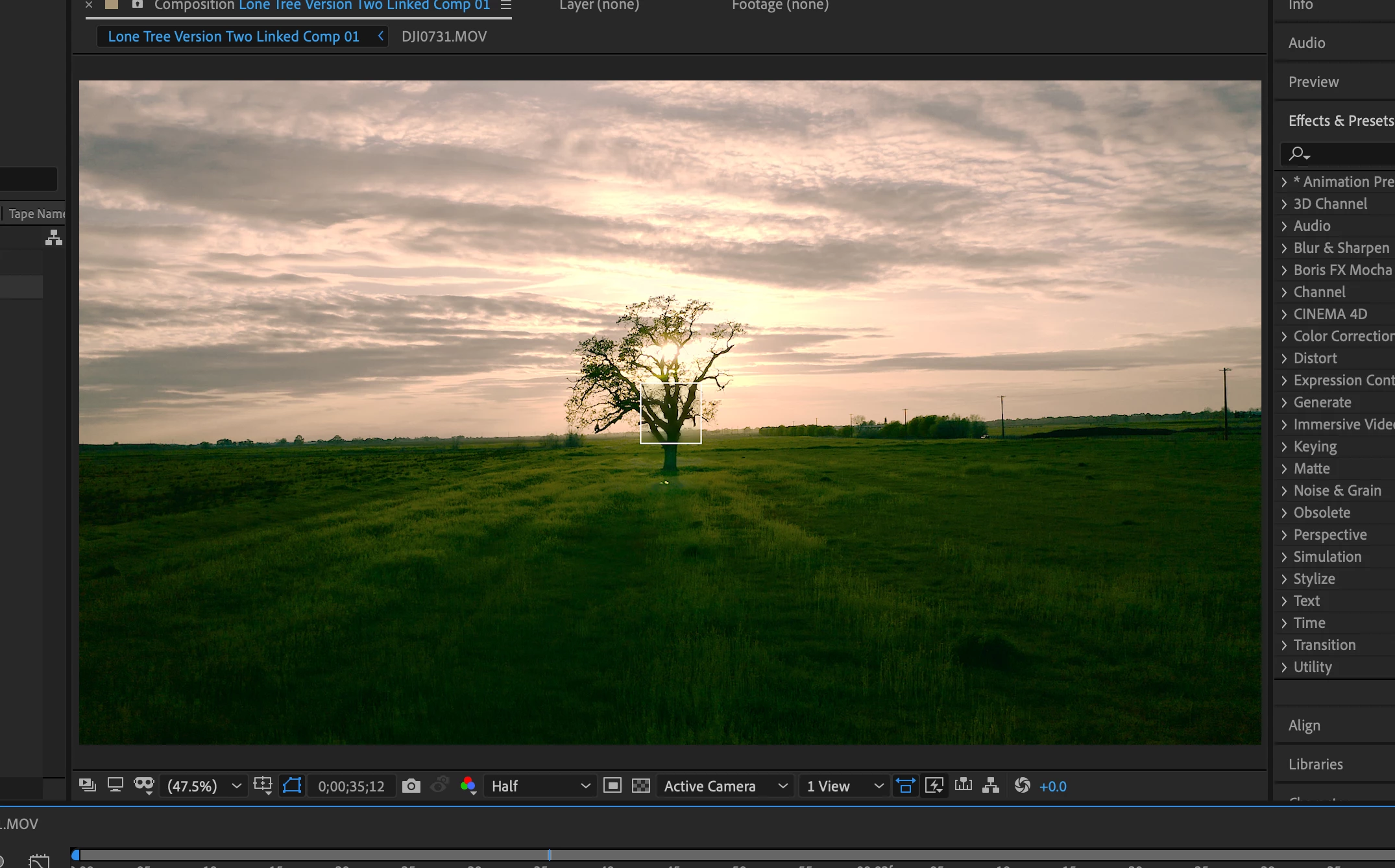Screen dimensions: 1395x868
Task: Open the Half resolution dropdown
Action: click(540, 786)
